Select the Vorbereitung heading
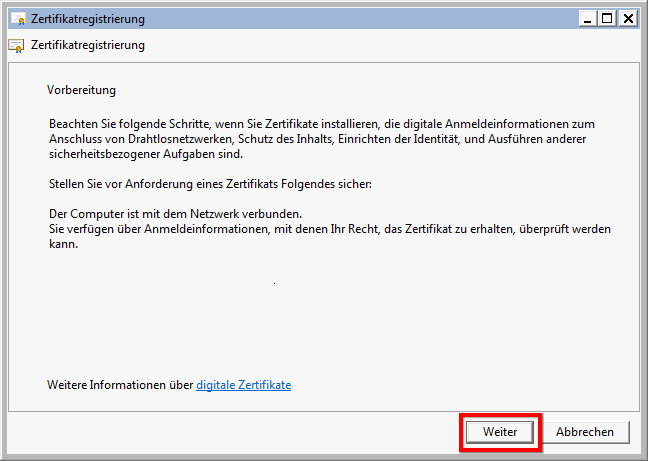 [x=82, y=90]
